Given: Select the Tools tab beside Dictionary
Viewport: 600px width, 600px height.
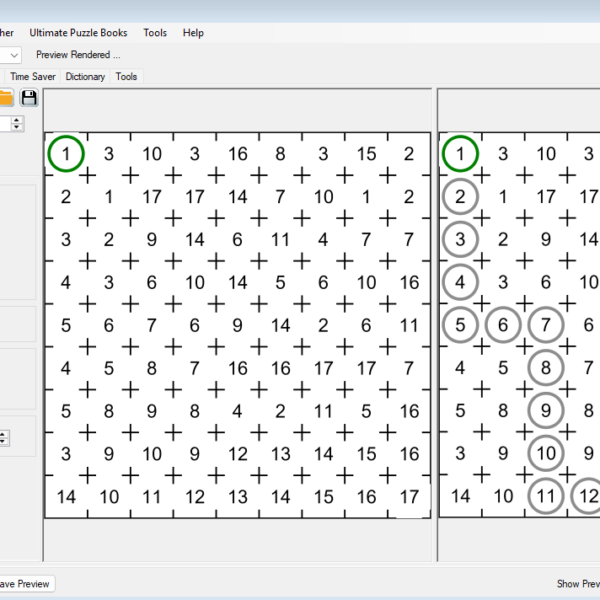Looking at the screenshot, I should click(x=126, y=76).
